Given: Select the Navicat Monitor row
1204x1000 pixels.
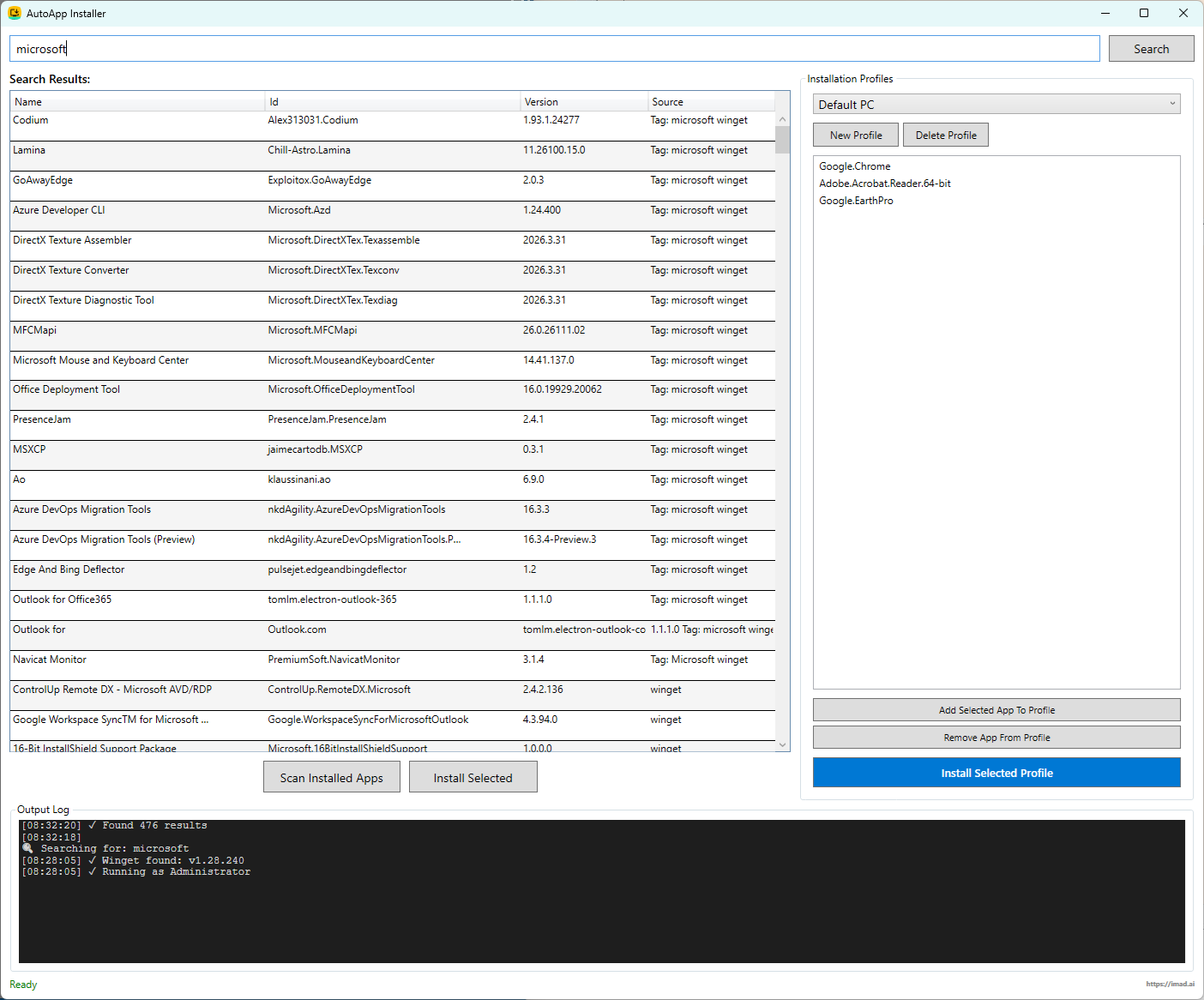Looking at the screenshot, I should [393, 666].
